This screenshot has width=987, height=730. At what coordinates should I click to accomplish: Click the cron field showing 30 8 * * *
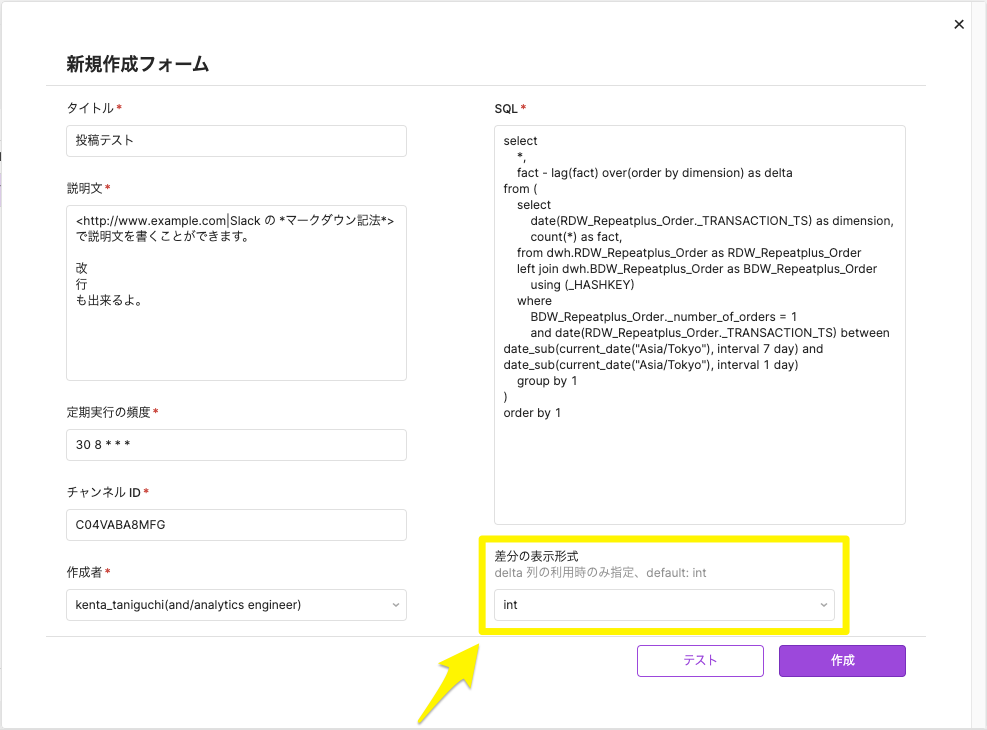click(236, 445)
